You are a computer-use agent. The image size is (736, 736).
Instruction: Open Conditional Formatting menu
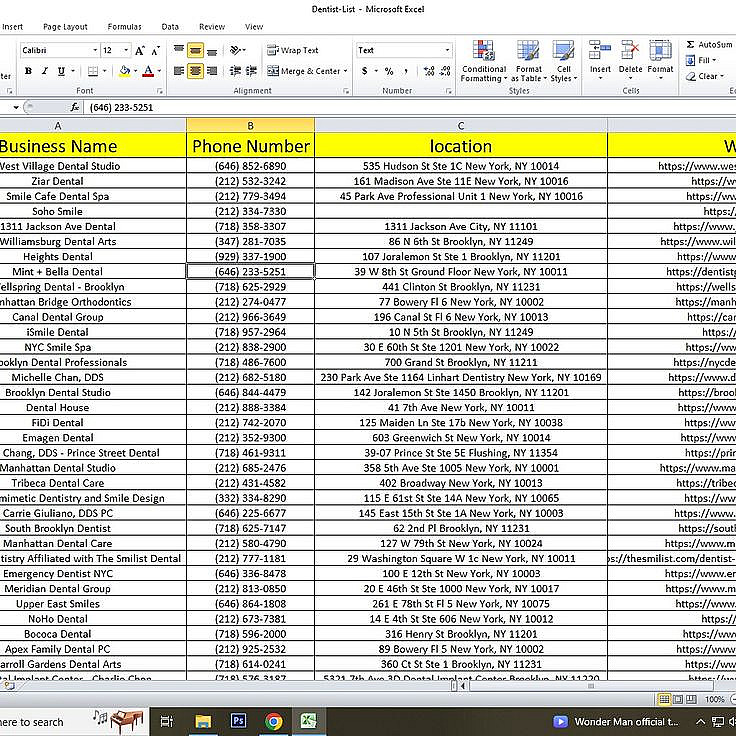[x=483, y=61]
